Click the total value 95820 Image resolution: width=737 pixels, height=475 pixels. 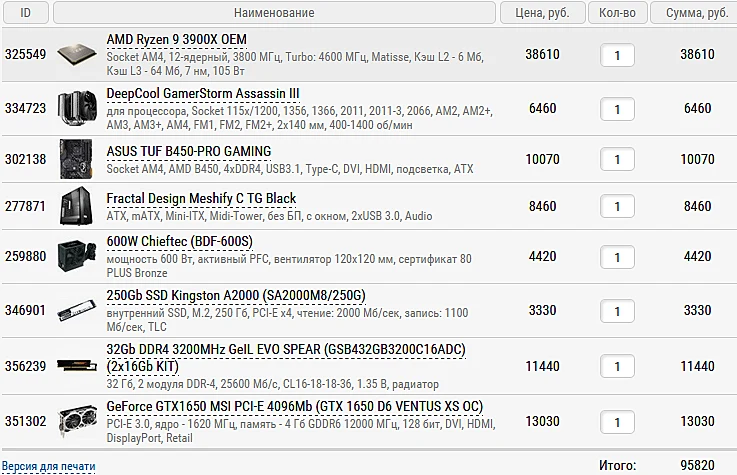tap(698, 466)
